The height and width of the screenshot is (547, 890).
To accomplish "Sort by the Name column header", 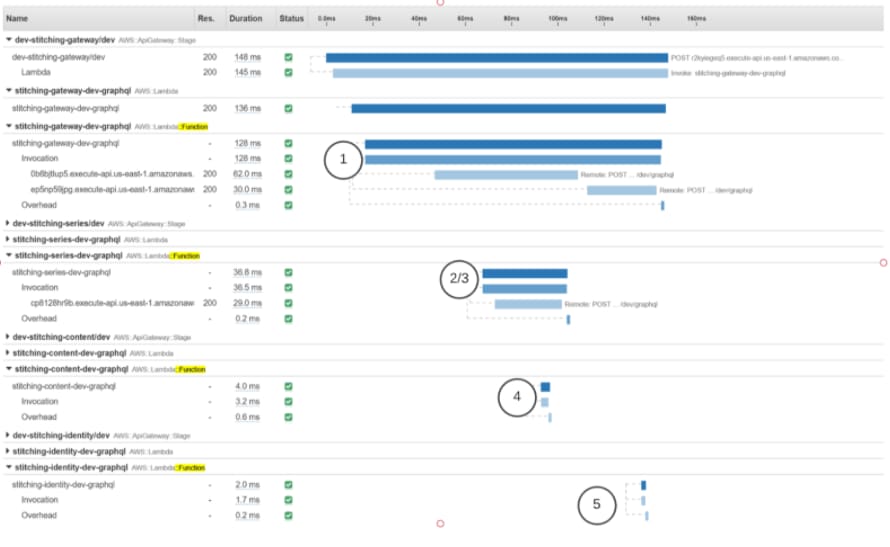I will click(17, 19).
